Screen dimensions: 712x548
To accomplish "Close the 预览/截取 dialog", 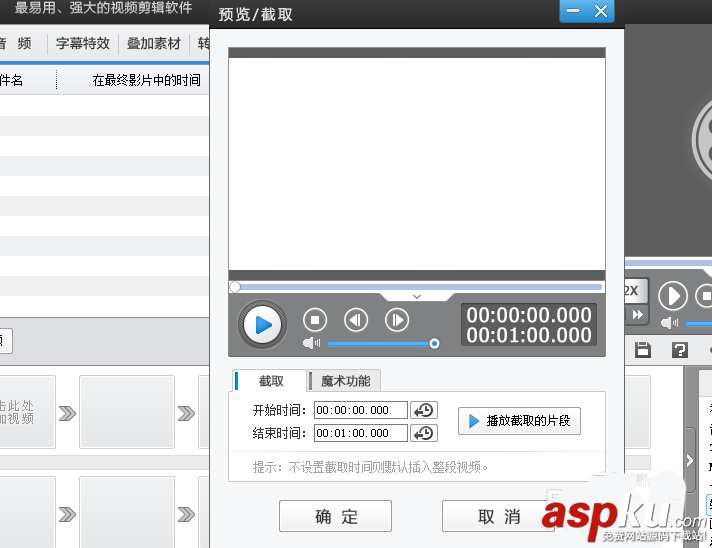I will pos(601,11).
